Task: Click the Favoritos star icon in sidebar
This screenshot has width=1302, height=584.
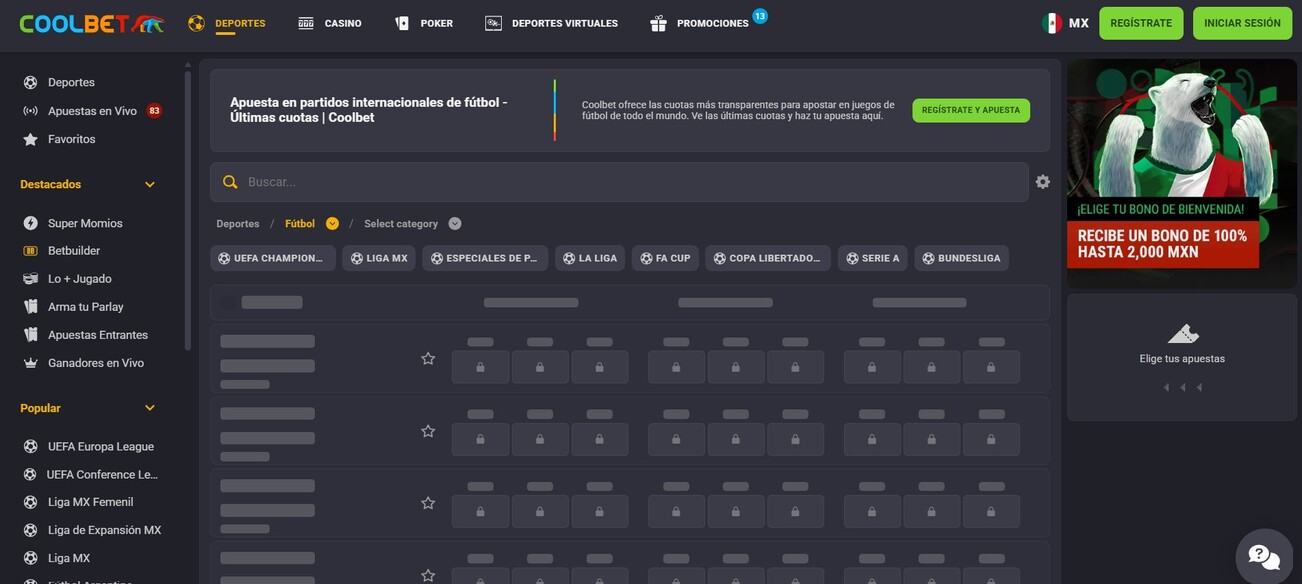Action: [x=31, y=139]
